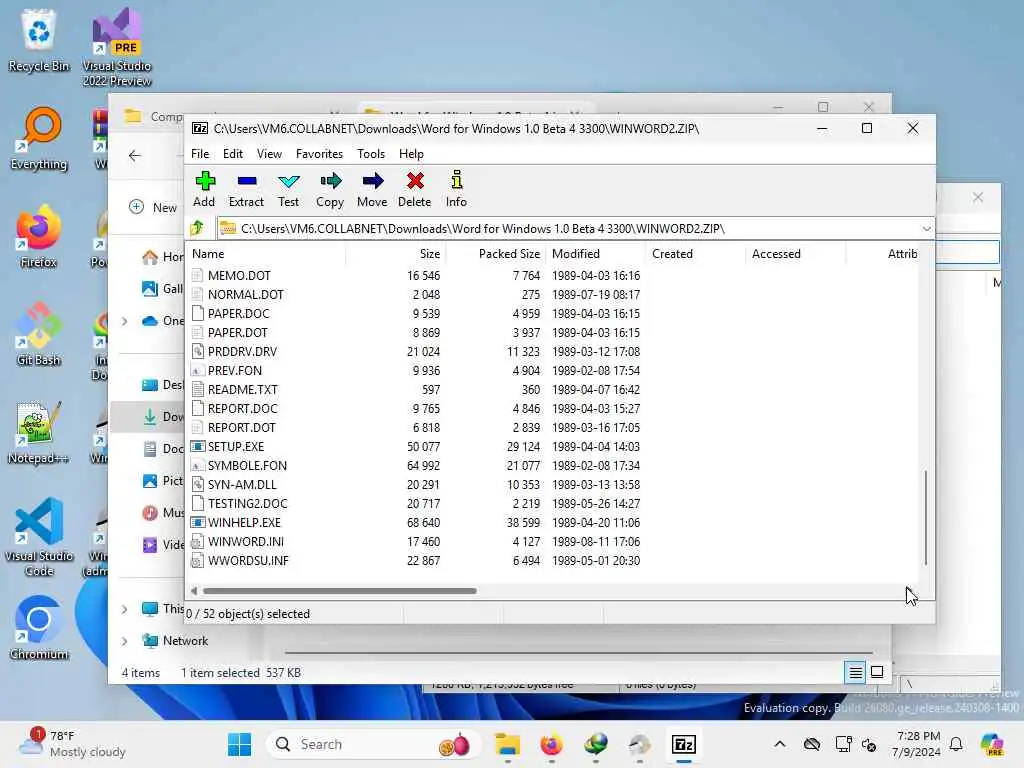This screenshot has width=1024, height=768.
Task: Click Windows Start button on taskbar
Action: pos(240,744)
